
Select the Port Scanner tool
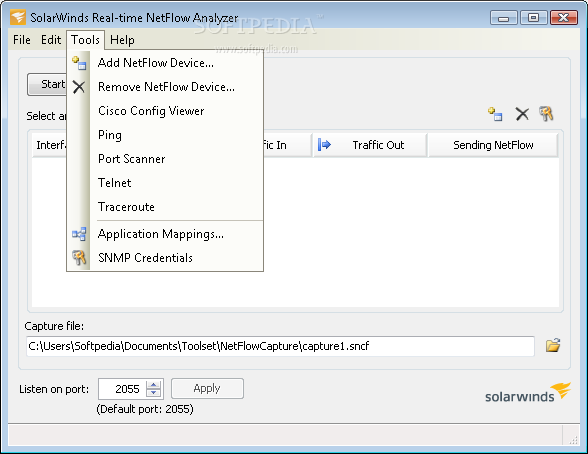click(x=165, y=159)
